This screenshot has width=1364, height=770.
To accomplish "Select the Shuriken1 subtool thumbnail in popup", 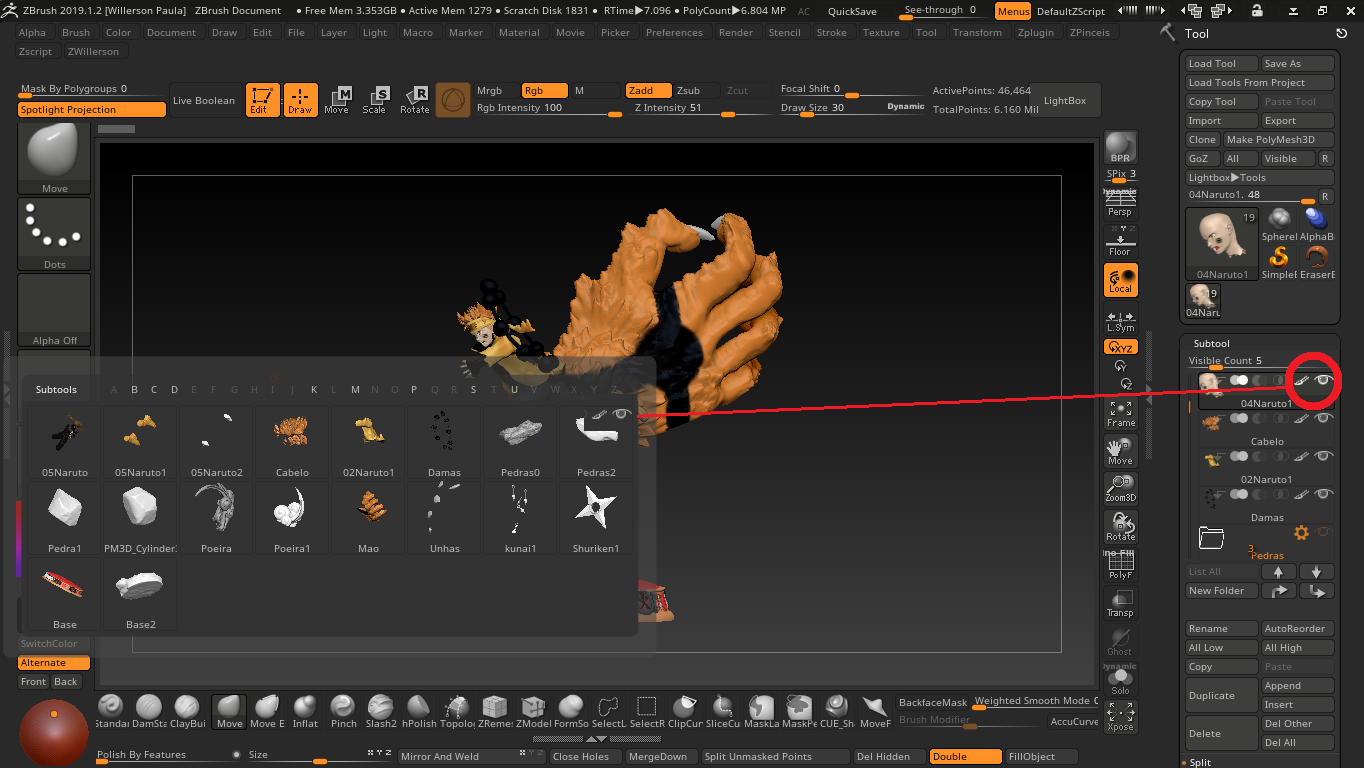I will point(595,519).
